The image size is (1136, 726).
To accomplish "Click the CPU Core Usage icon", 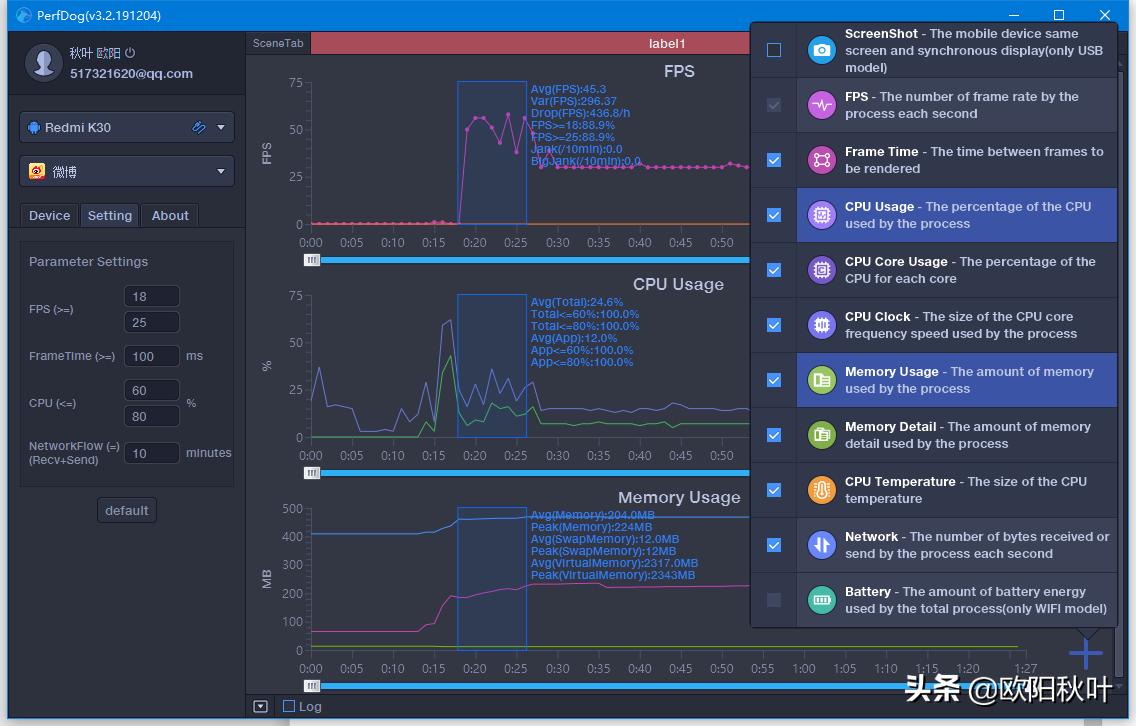I will (822, 270).
